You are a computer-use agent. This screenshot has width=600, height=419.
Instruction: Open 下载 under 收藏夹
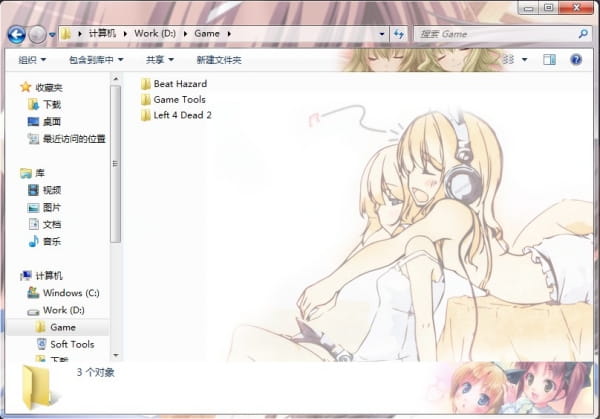52,104
